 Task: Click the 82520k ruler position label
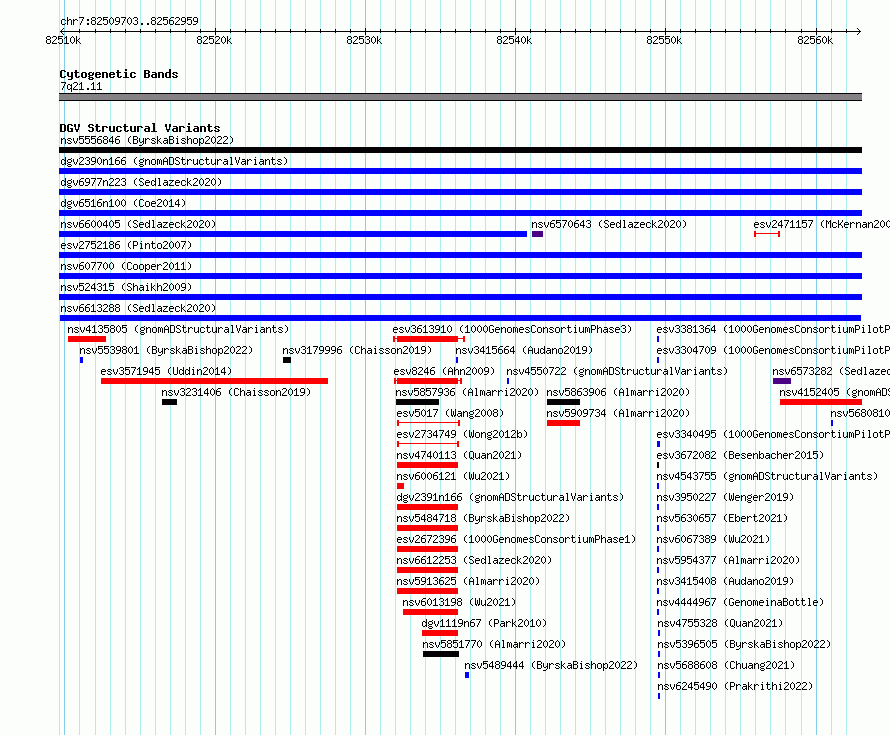[x=214, y=40]
